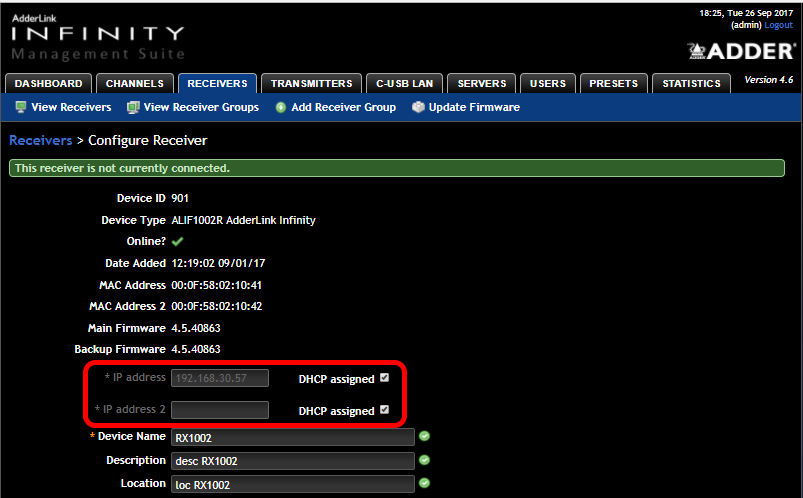Click the empty IP address 2 field
Viewport: 803px width, 498px height.
click(x=220, y=410)
